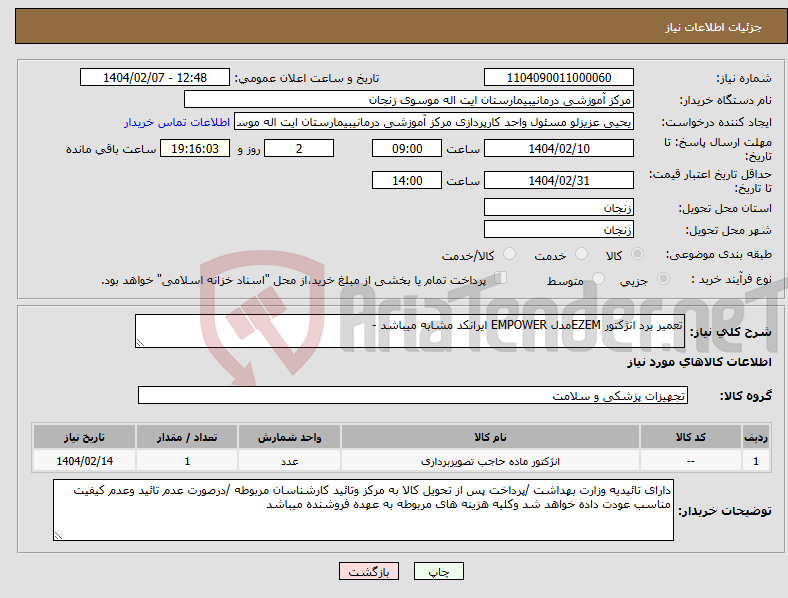Click the delivery city field زنجان
Image resolution: width=788 pixels, height=598 pixels.
(x=559, y=230)
